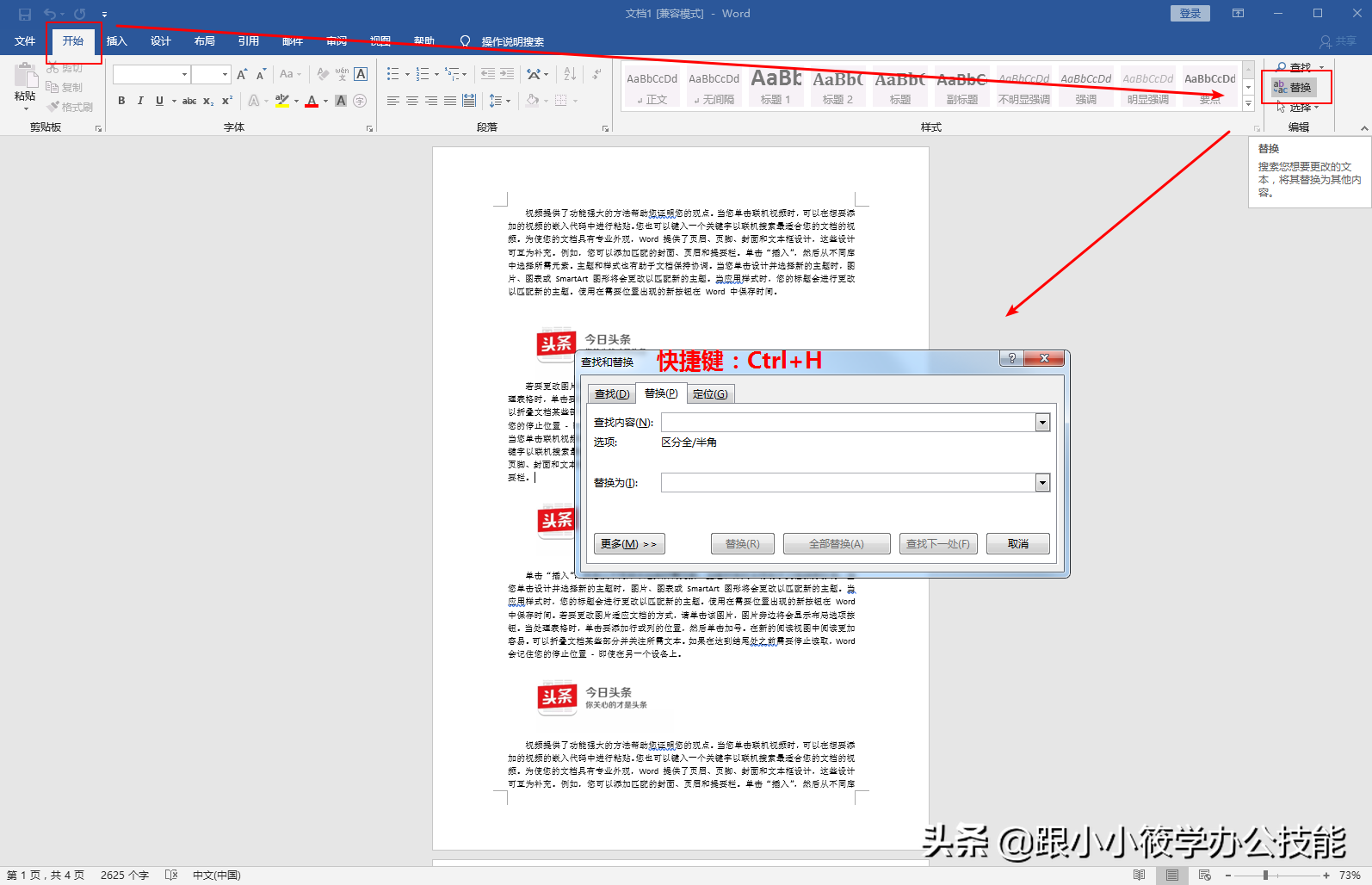Align text left
Image resolution: width=1372 pixels, height=885 pixels.
click(x=392, y=101)
